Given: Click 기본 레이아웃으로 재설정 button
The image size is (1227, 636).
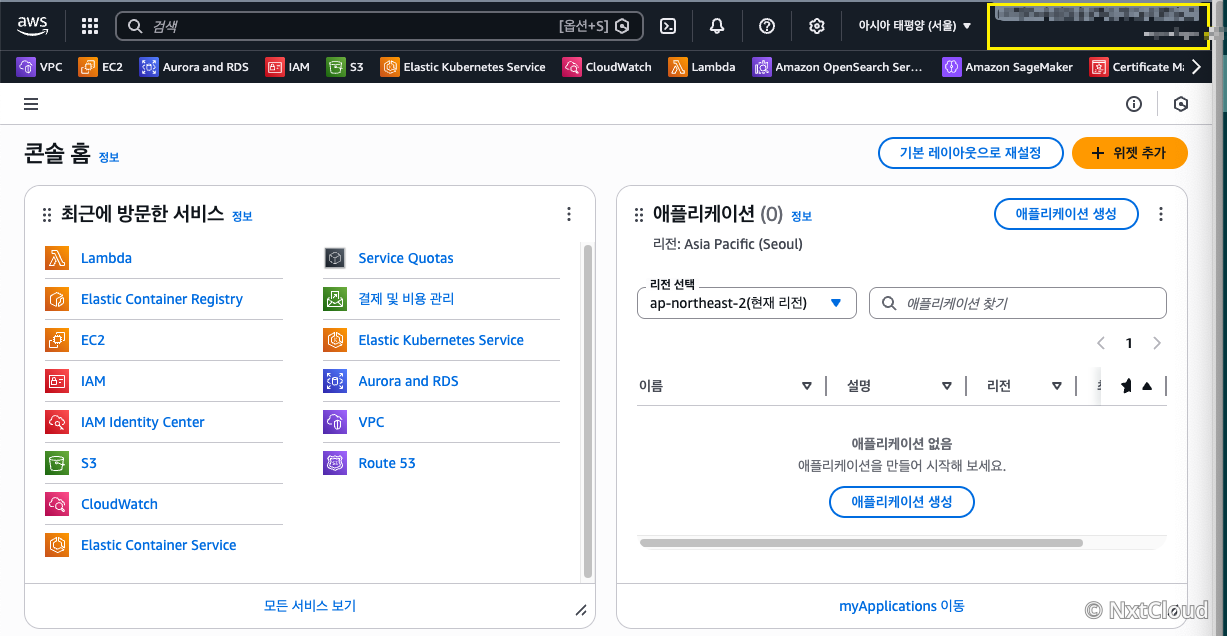Looking at the screenshot, I should point(969,153).
